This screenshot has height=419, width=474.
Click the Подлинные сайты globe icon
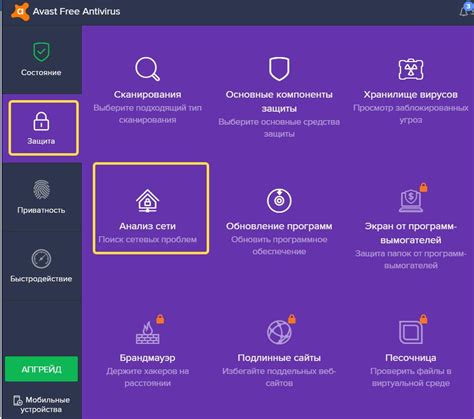(x=279, y=332)
